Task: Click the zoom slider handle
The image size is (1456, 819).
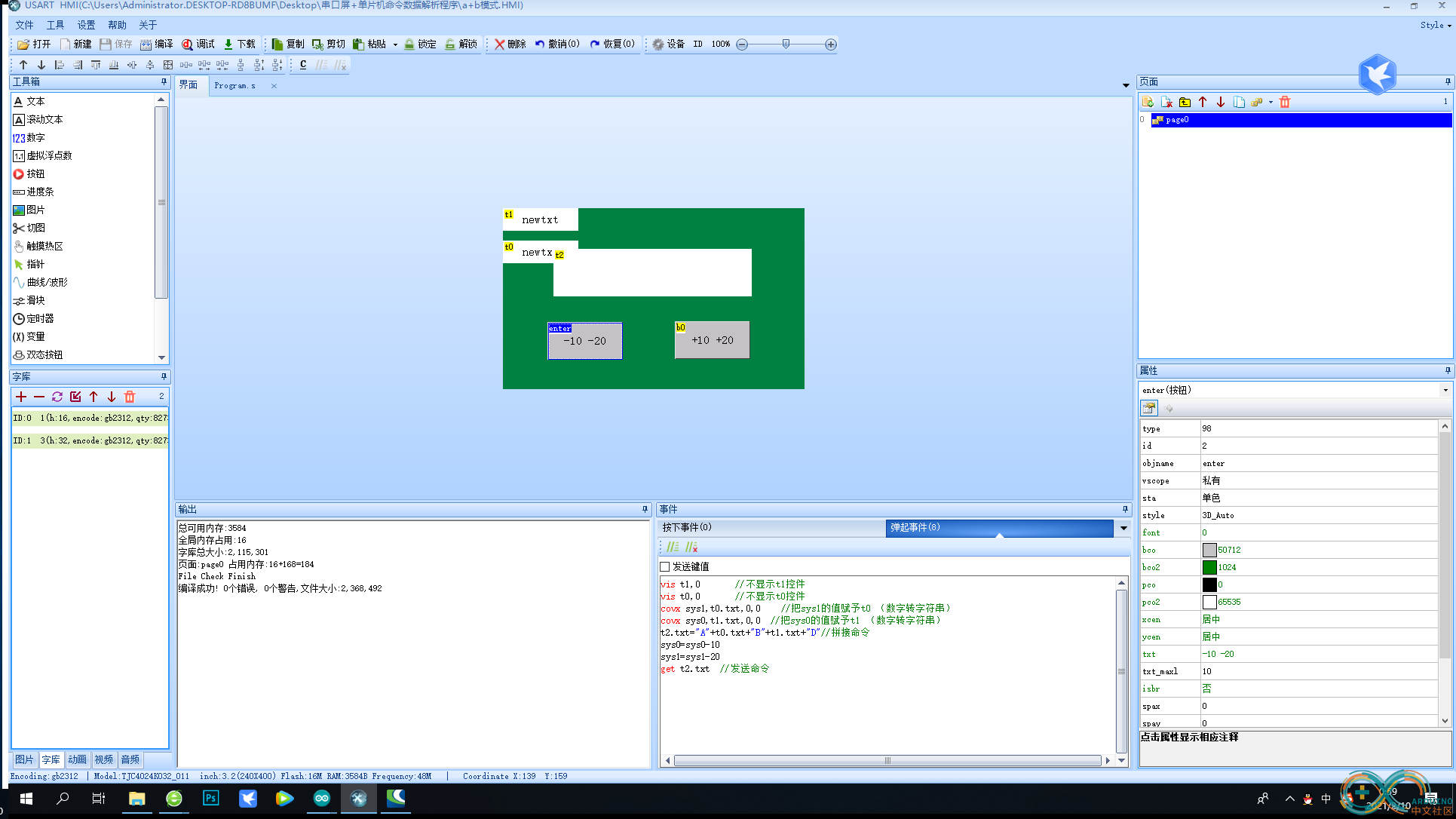Action: (786, 44)
